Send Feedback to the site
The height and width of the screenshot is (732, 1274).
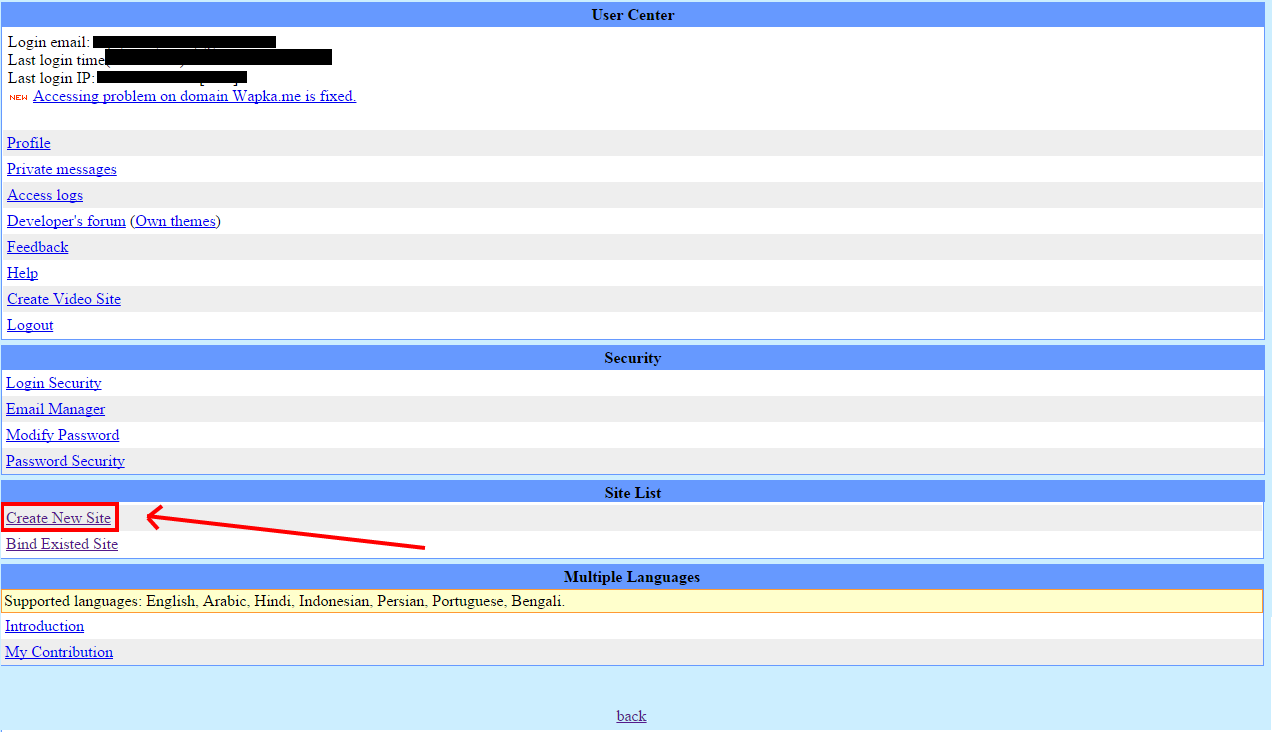(x=37, y=247)
